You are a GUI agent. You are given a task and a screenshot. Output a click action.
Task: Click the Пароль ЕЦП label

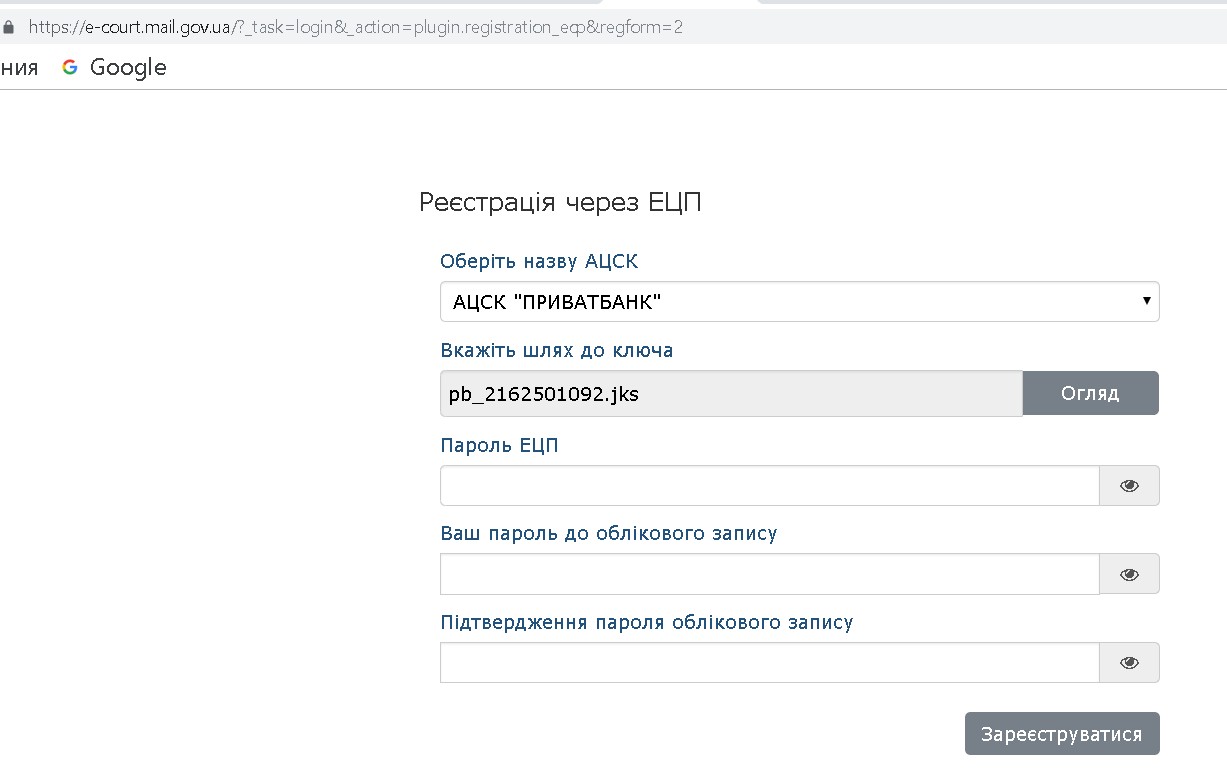pyautogui.click(x=499, y=445)
